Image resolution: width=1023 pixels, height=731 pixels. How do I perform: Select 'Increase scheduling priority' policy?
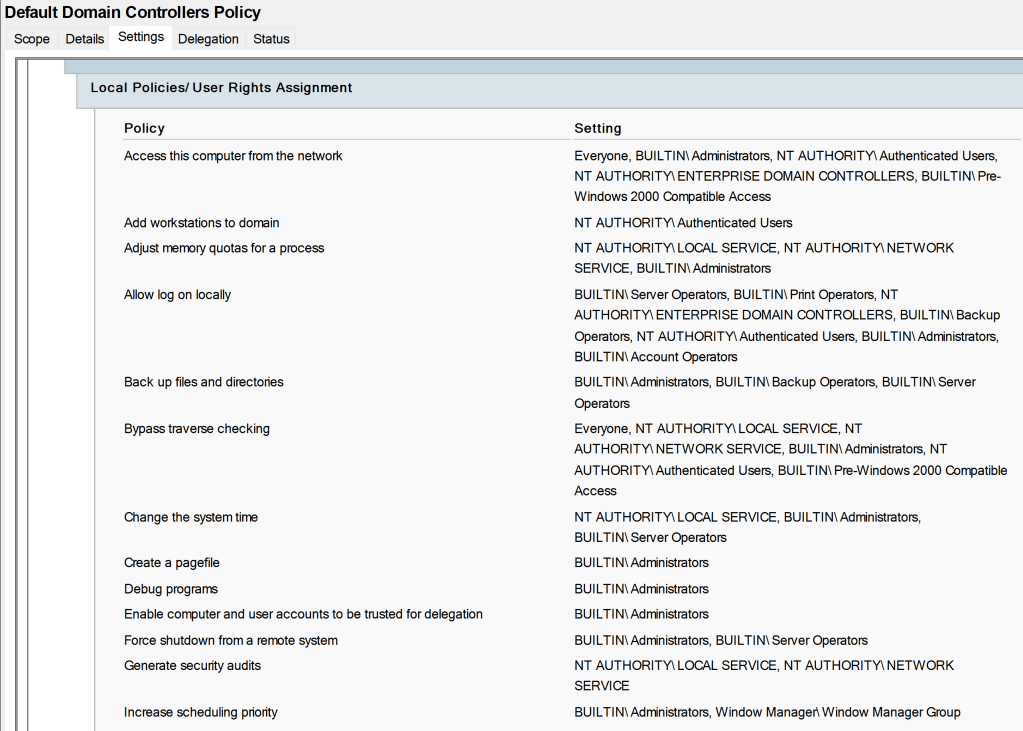pyautogui.click(x=200, y=712)
